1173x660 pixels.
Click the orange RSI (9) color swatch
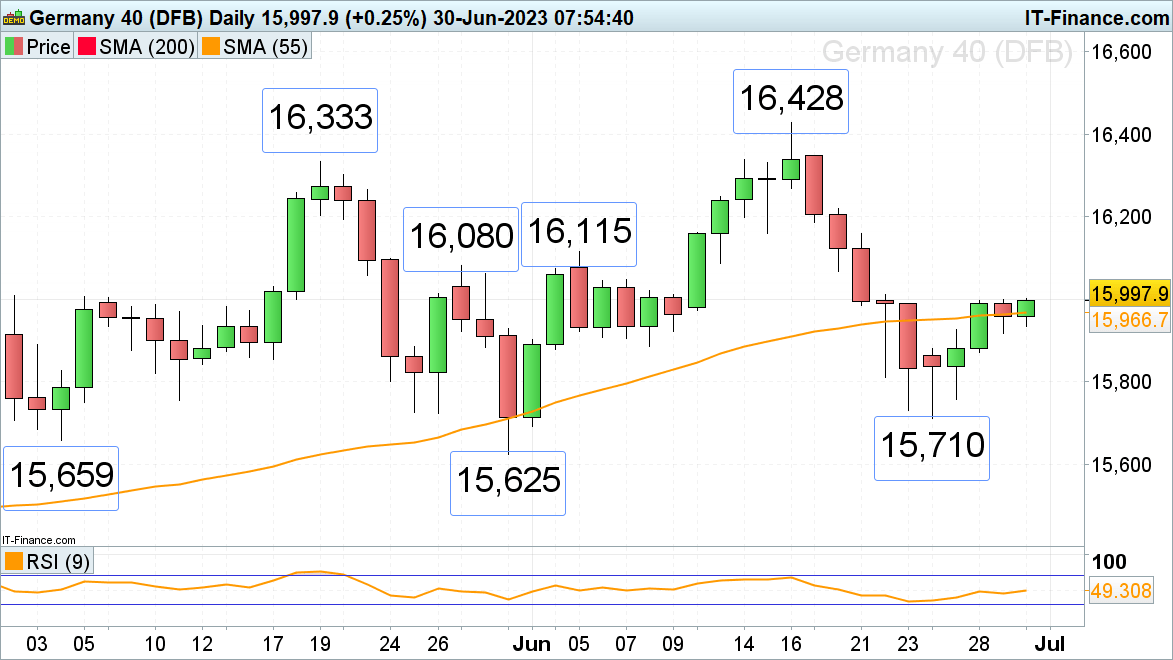coord(13,561)
